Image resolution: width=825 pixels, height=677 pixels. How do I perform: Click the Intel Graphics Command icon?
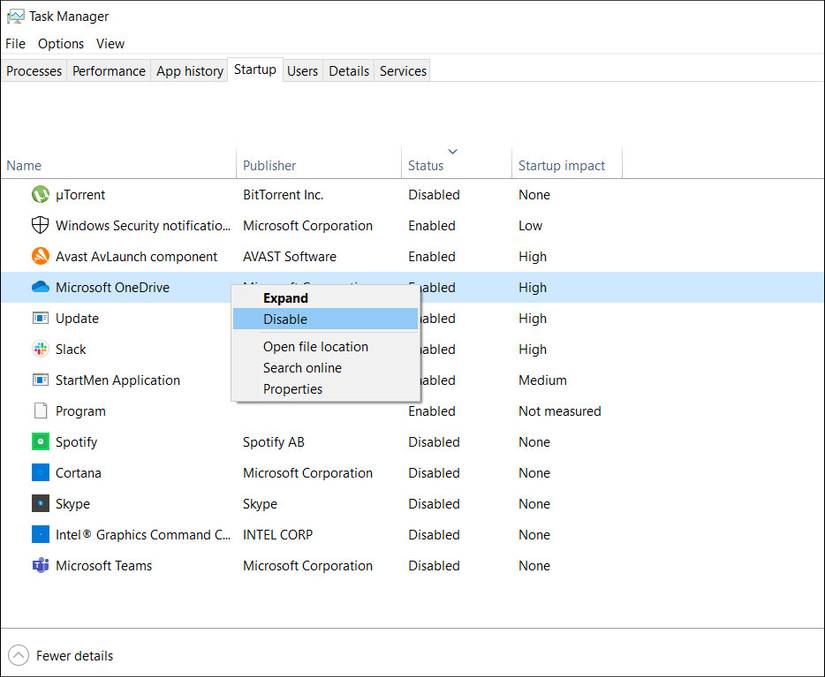tap(41, 534)
